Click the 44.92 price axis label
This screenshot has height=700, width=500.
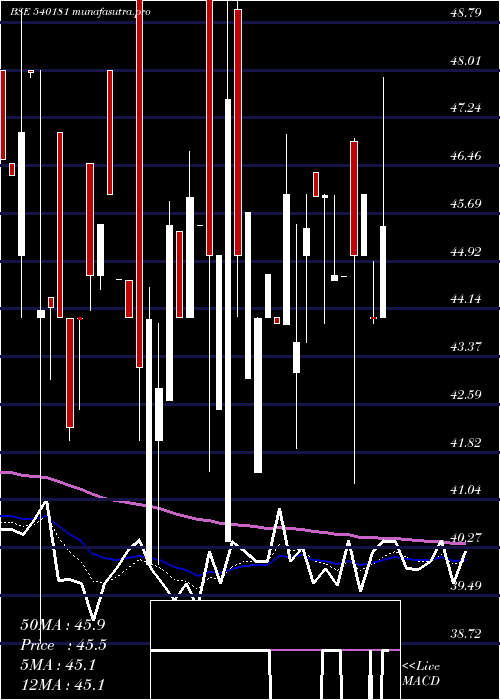tap(467, 251)
